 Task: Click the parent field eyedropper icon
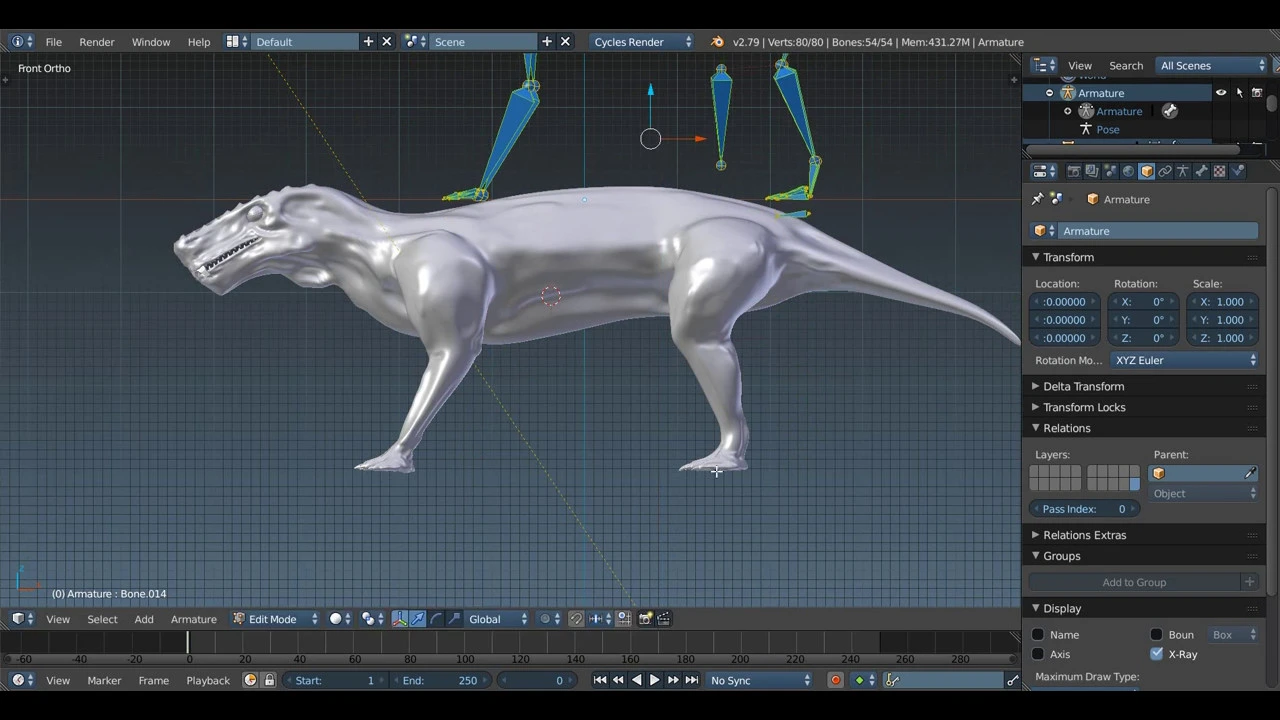(1250, 474)
